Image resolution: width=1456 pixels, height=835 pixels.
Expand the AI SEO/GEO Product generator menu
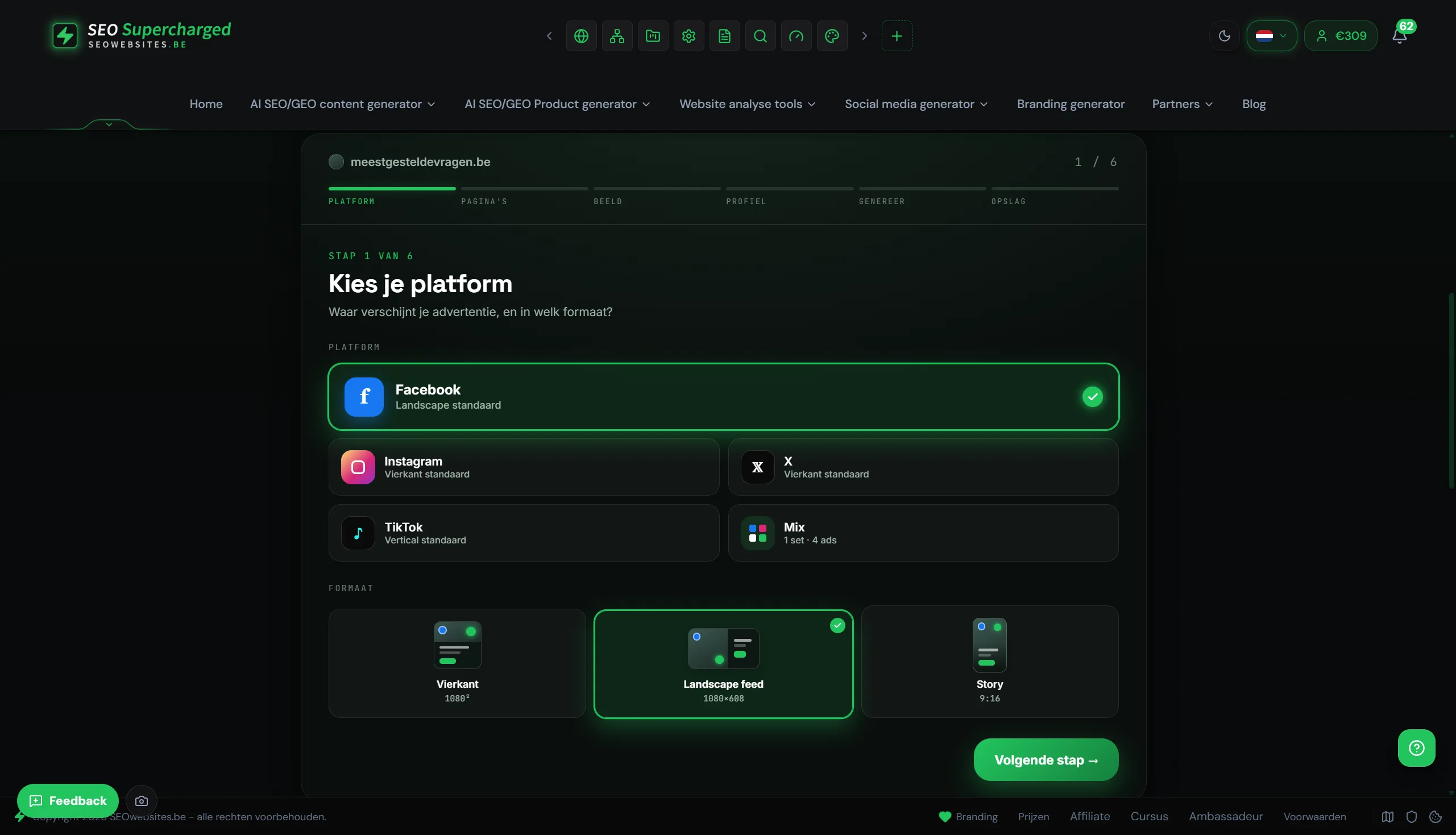coord(557,104)
